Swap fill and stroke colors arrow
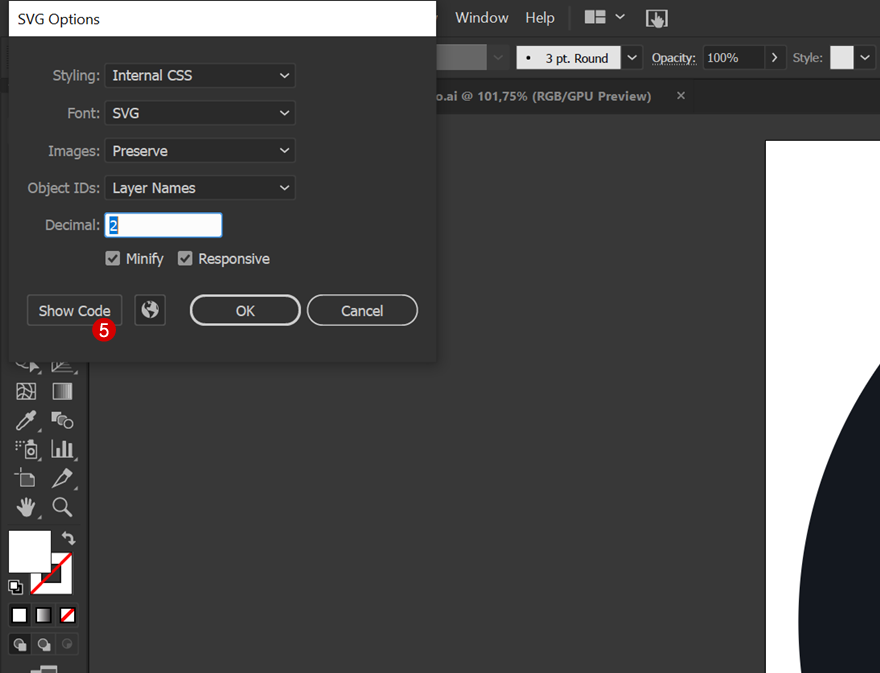Viewport: 880px width, 673px height. pyautogui.click(x=68, y=538)
